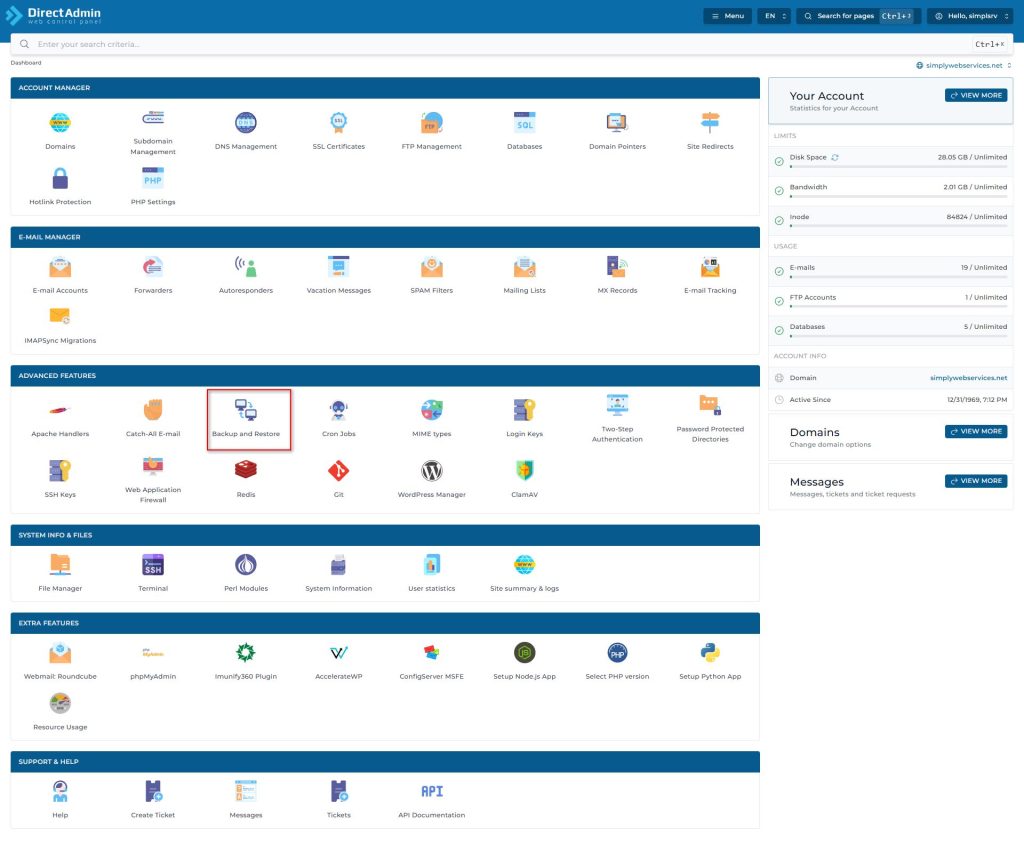Open Forwarders

[x=153, y=275]
